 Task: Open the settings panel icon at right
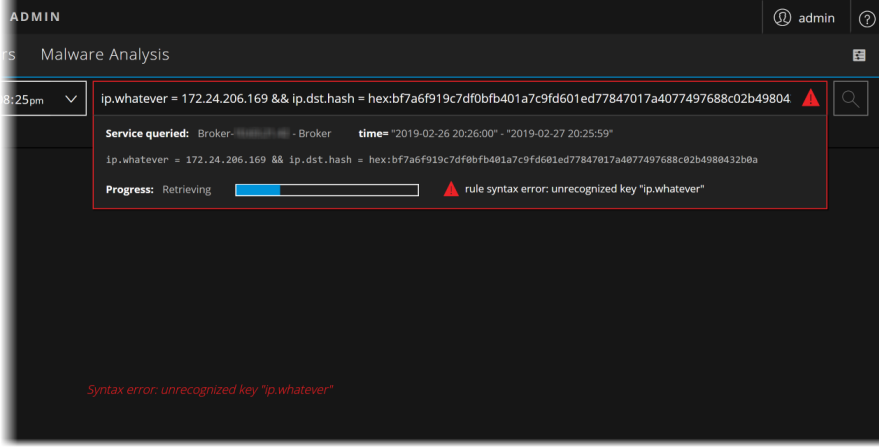tap(859, 55)
